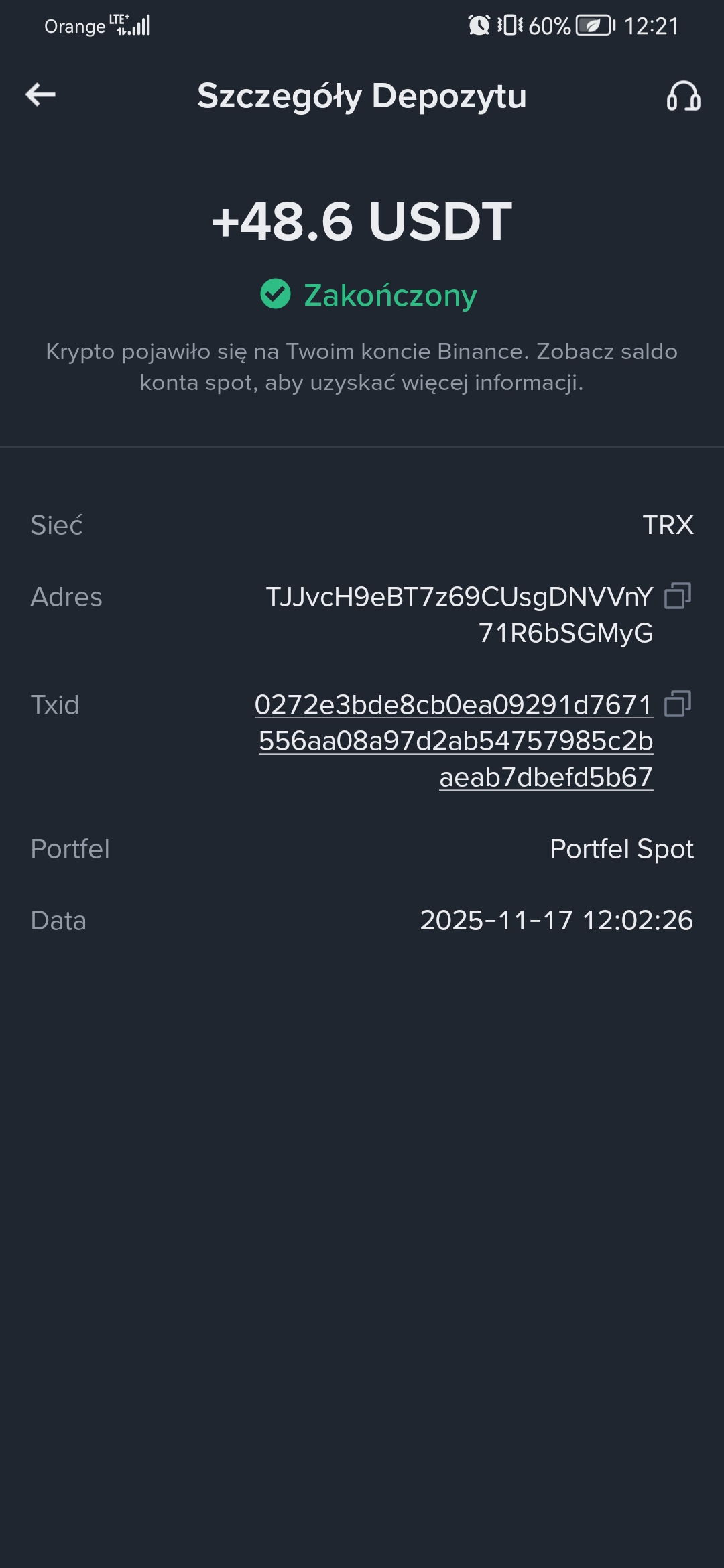Tap the LTE signal strength indicator
Image resolution: width=724 pixels, height=1568 pixels.
tap(133, 25)
